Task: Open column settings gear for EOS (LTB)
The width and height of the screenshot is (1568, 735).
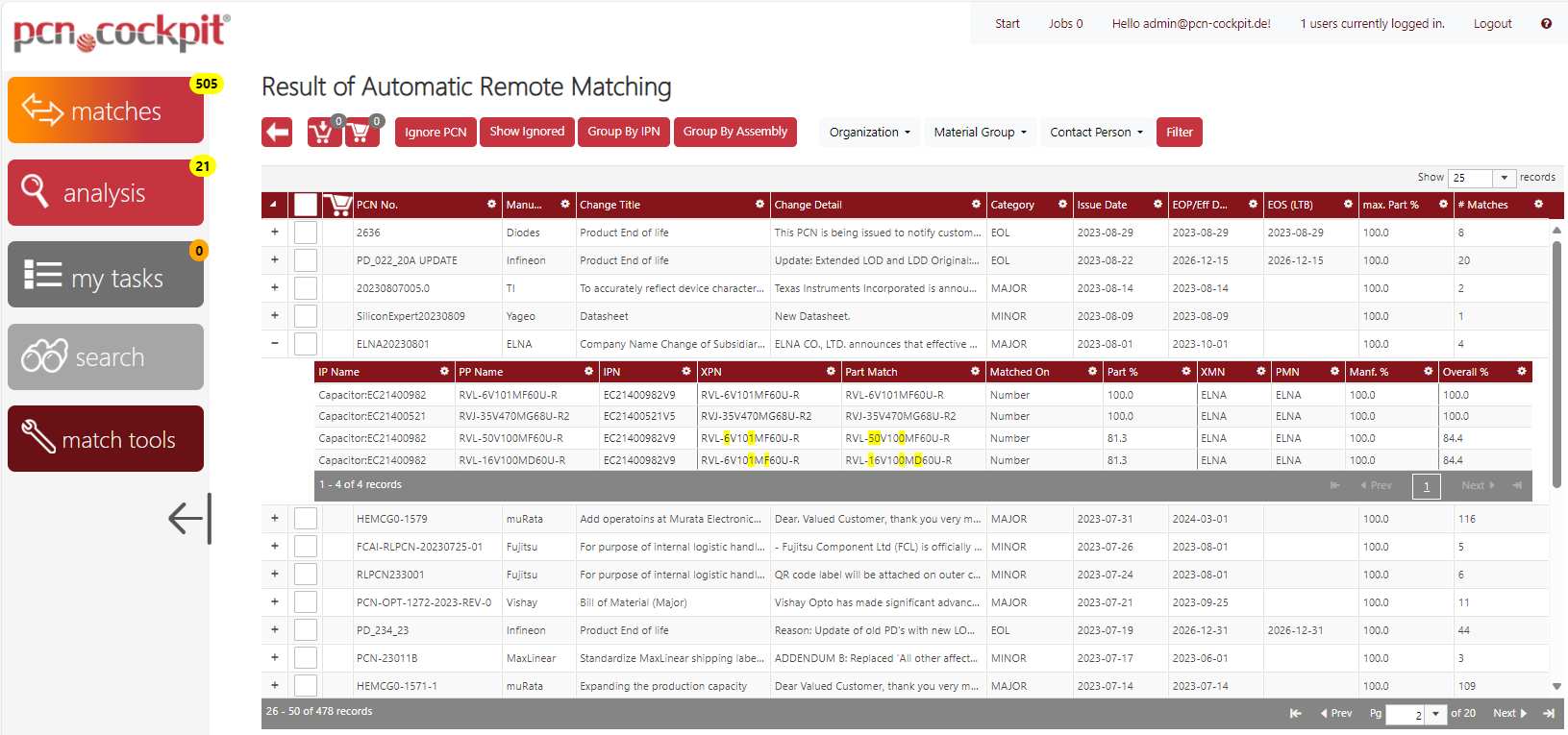Action: coord(1348,205)
